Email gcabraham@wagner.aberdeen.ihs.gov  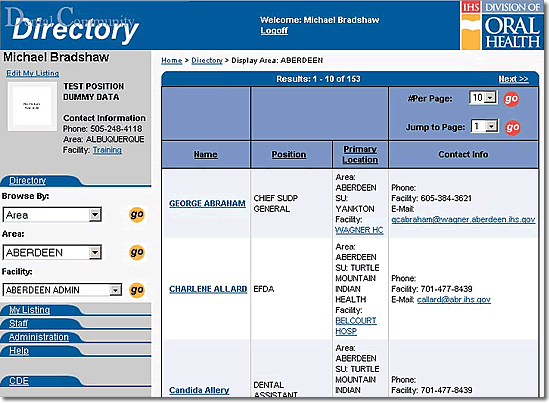[463, 220]
